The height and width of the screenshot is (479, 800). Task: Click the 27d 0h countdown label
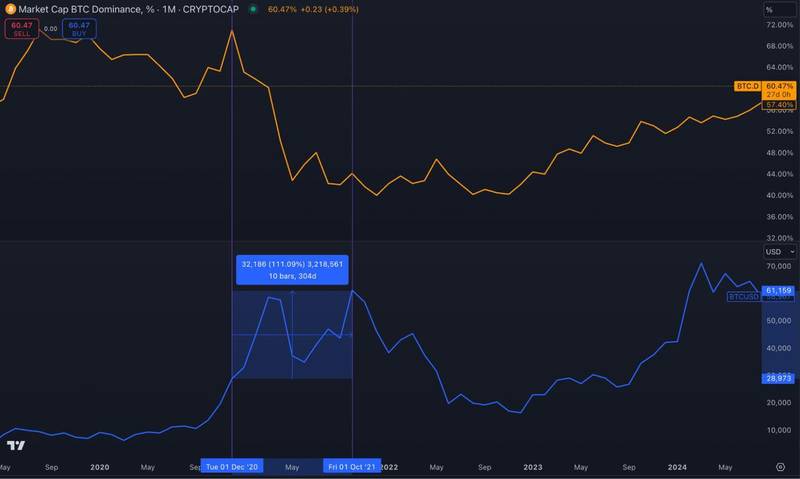[x=778, y=94]
